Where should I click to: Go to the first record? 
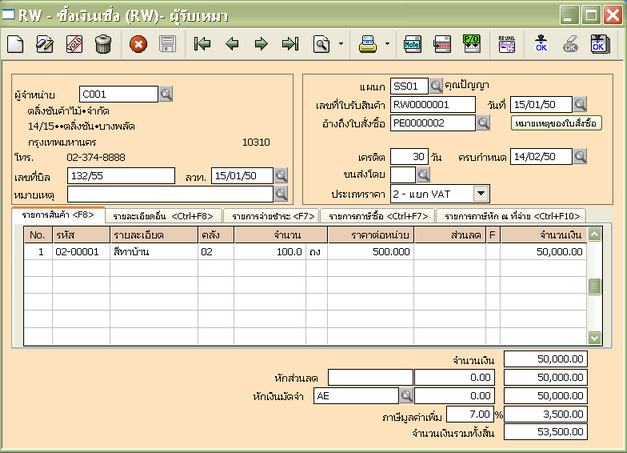203,44
